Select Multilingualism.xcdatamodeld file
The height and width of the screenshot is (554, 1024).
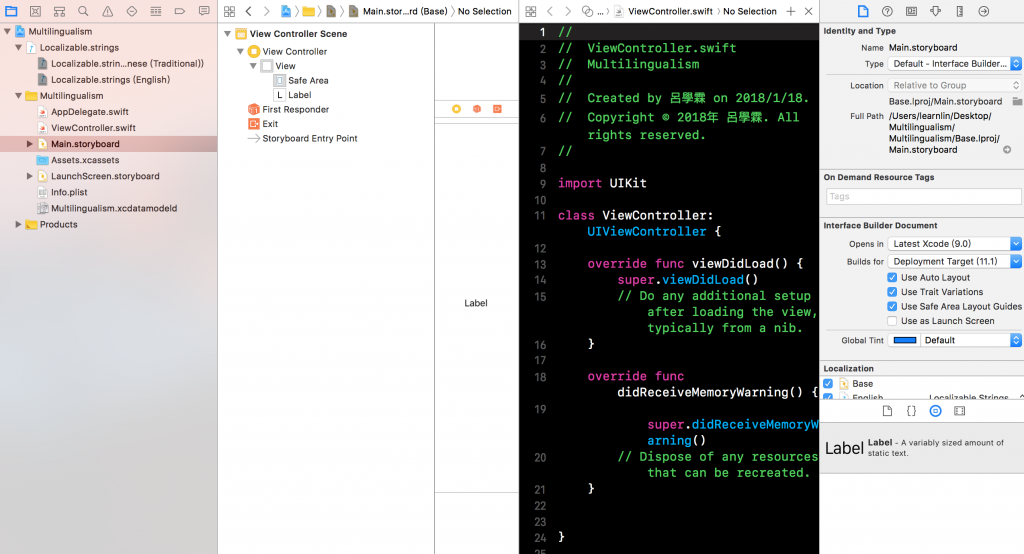coord(114,208)
